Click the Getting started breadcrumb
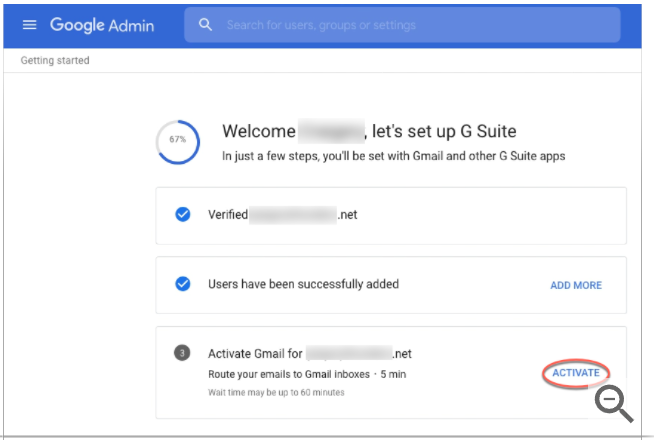The width and height of the screenshot is (654, 441). 55,60
